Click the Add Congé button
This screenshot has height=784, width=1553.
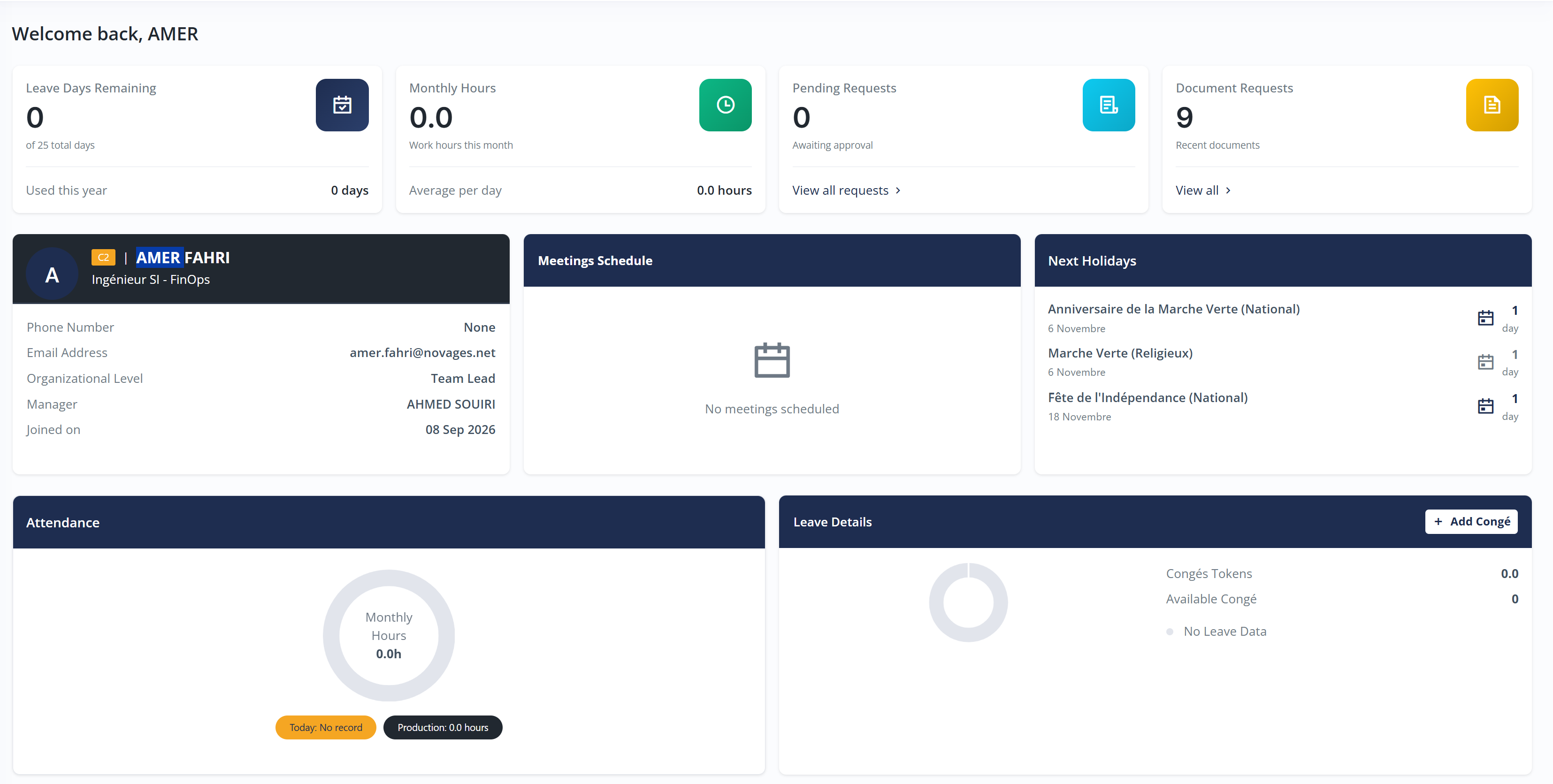(1471, 521)
